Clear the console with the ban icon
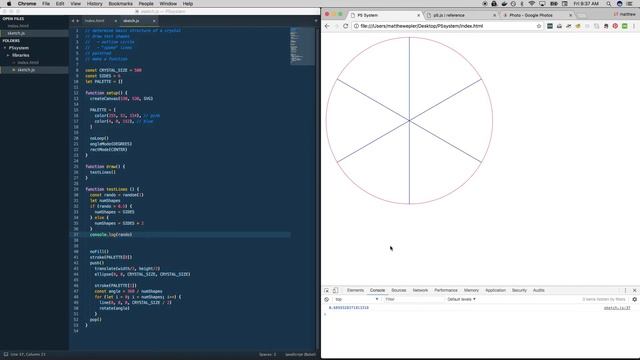The image size is (640, 360). pos(327,299)
